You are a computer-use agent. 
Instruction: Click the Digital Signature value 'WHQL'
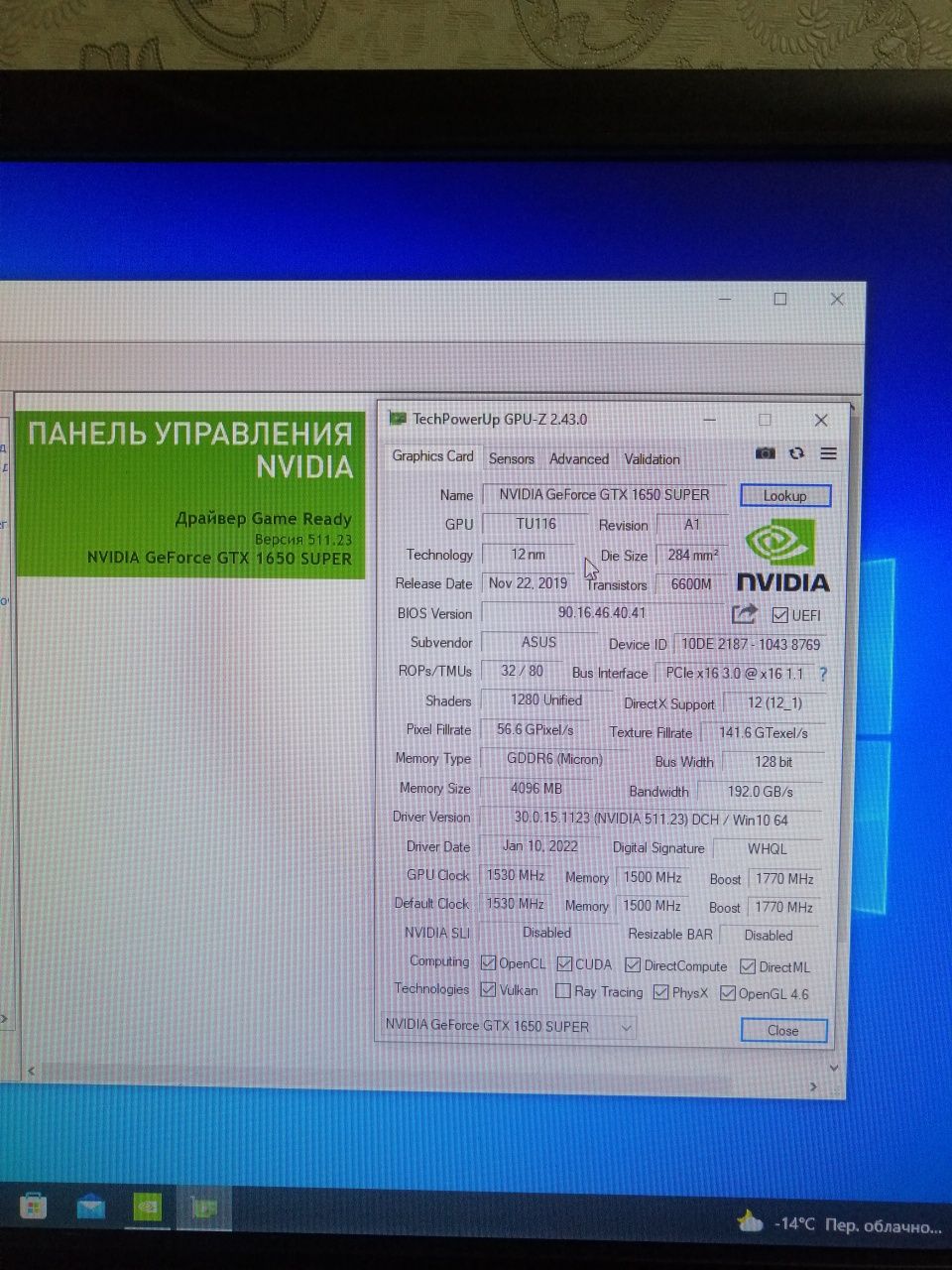pyautogui.click(x=768, y=848)
